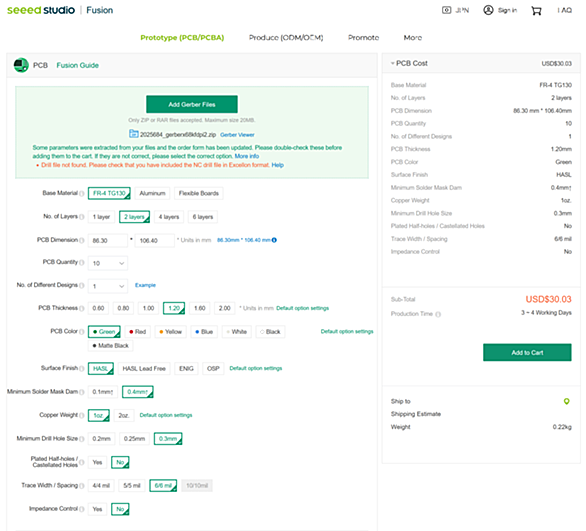Viewport: 586px width, 531px height.
Task: Select Red PCB color
Action: click(x=138, y=332)
